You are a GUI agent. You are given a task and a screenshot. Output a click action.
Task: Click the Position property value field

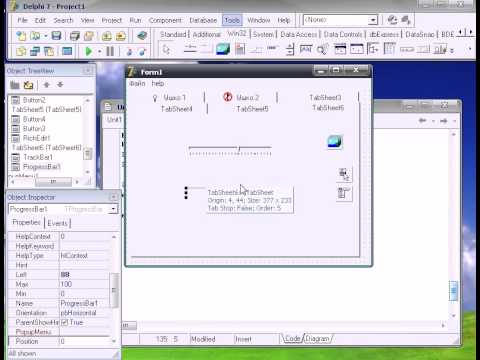pyautogui.click(x=85, y=341)
